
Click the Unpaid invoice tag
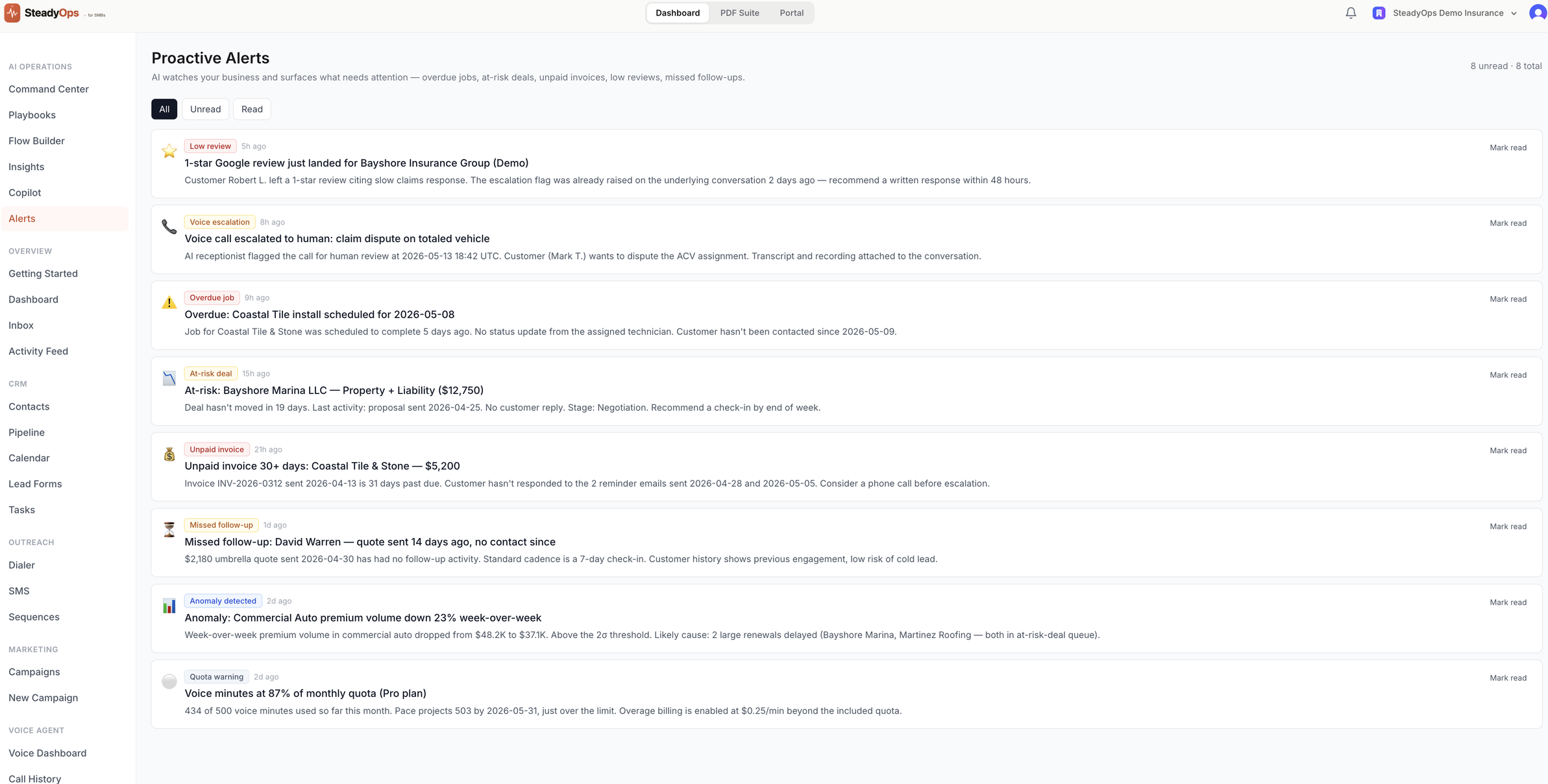(x=217, y=449)
